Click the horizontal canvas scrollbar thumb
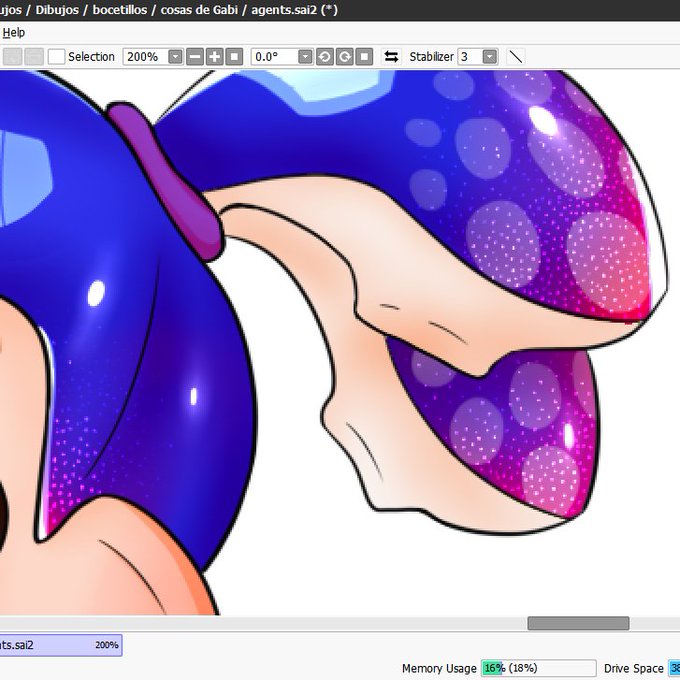This screenshot has width=680, height=680. (x=578, y=623)
